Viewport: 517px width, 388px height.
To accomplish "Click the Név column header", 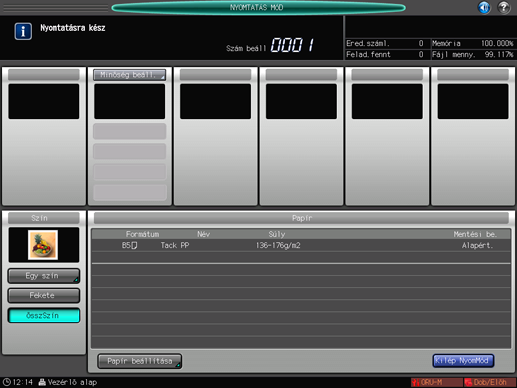I will (x=203, y=234).
